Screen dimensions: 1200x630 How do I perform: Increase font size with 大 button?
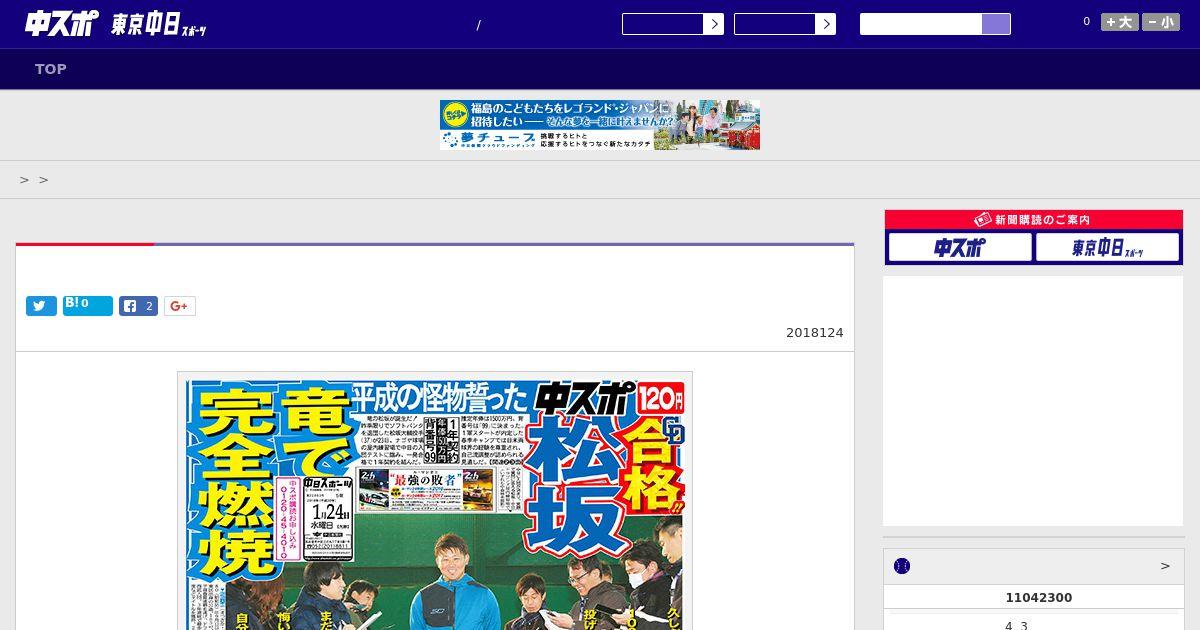(x=1120, y=22)
